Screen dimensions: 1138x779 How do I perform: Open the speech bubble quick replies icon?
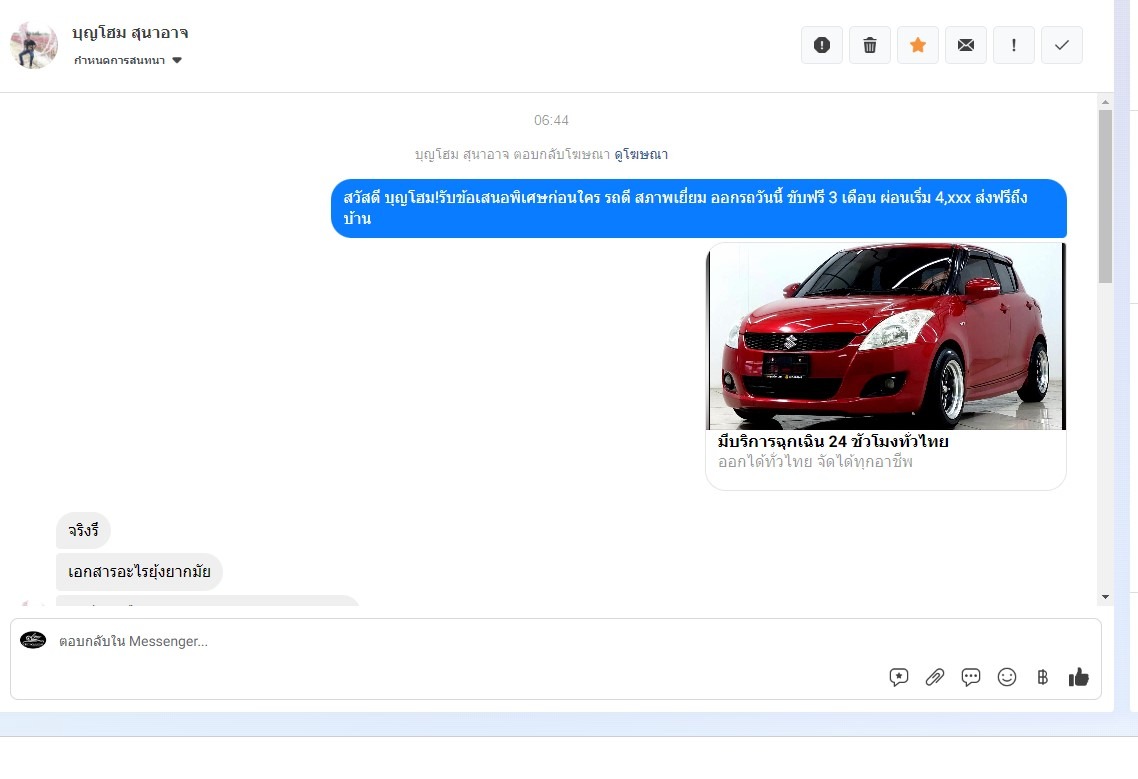pyautogui.click(x=971, y=677)
